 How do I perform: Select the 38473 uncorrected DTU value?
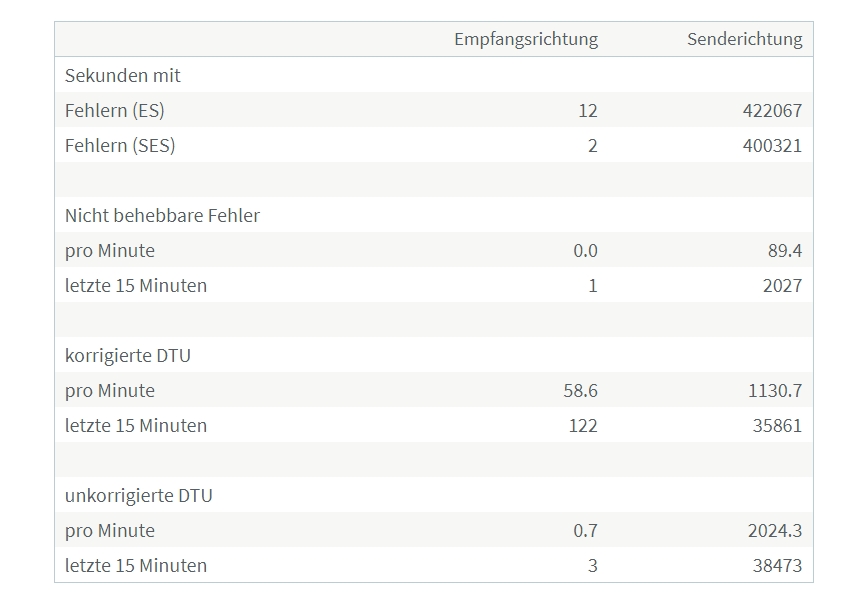coord(777,565)
